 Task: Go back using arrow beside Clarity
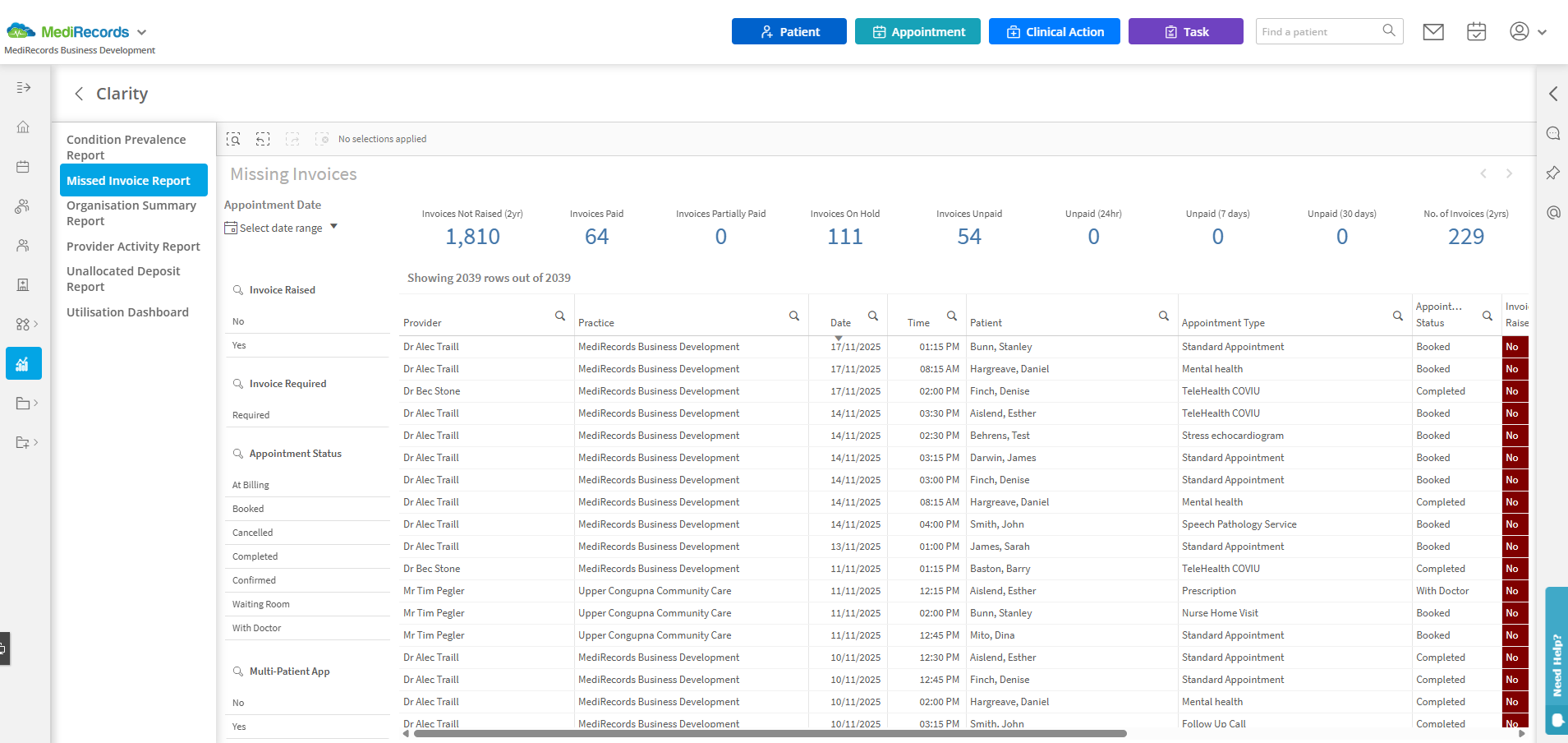pos(79,94)
